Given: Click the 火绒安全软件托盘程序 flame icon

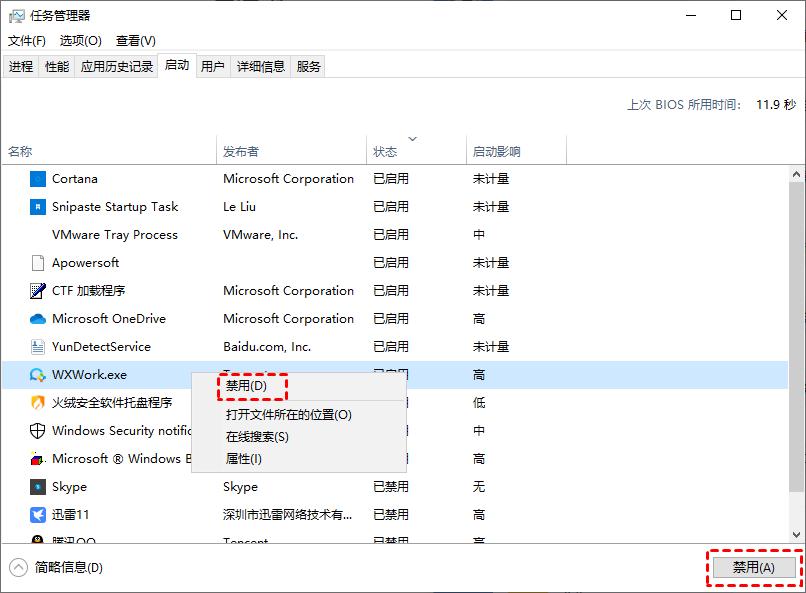Looking at the screenshot, I should tap(38, 402).
